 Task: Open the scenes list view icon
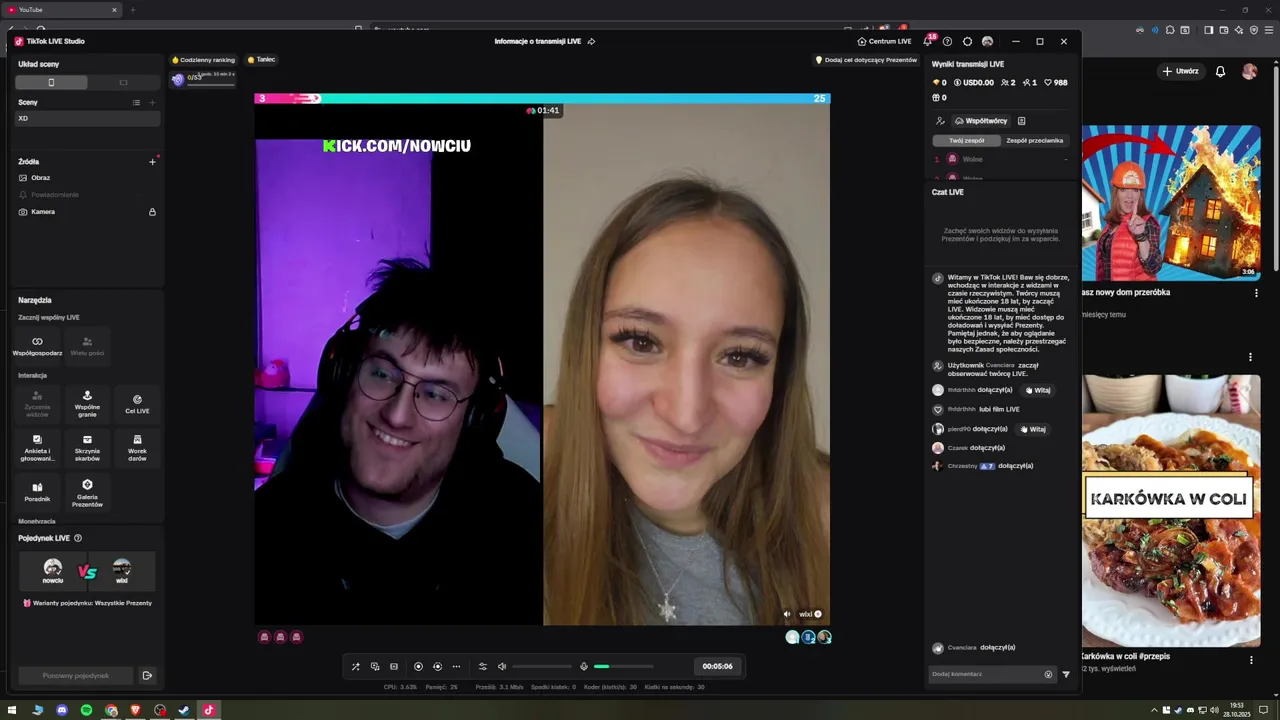(x=137, y=102)
